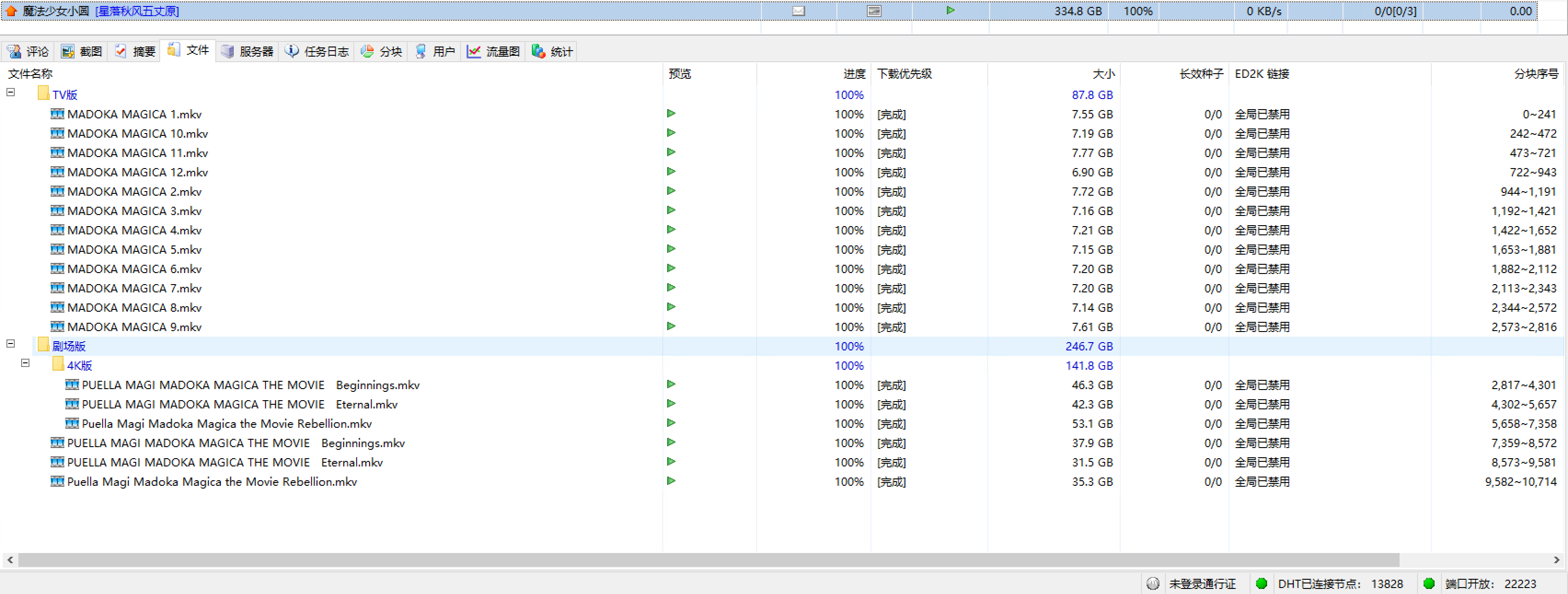Click the 未登录通行证 status text
This screenshot has width=1568, height=594.
tap(1202, 584)
